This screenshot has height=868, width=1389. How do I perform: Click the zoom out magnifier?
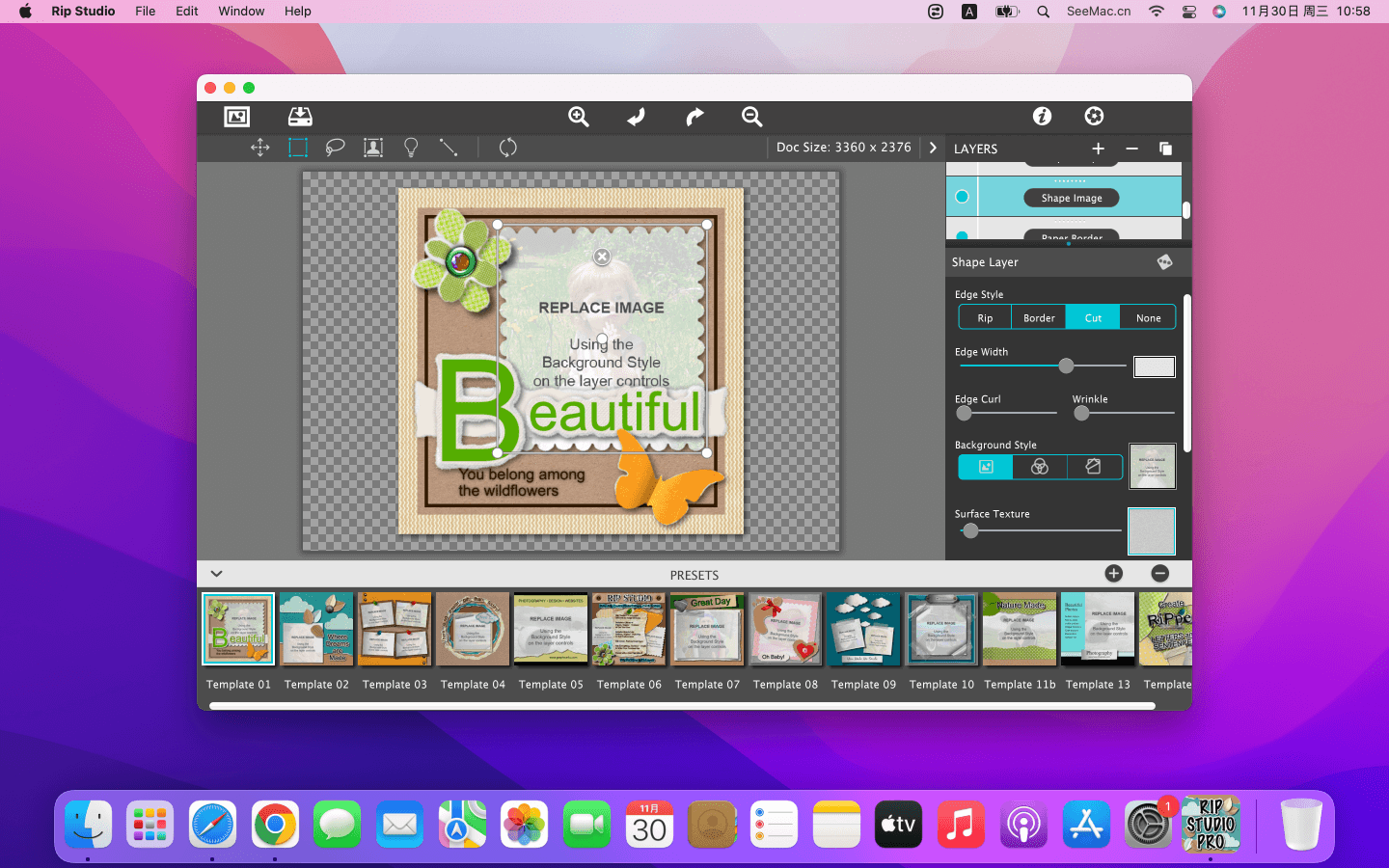coord(752,117)
